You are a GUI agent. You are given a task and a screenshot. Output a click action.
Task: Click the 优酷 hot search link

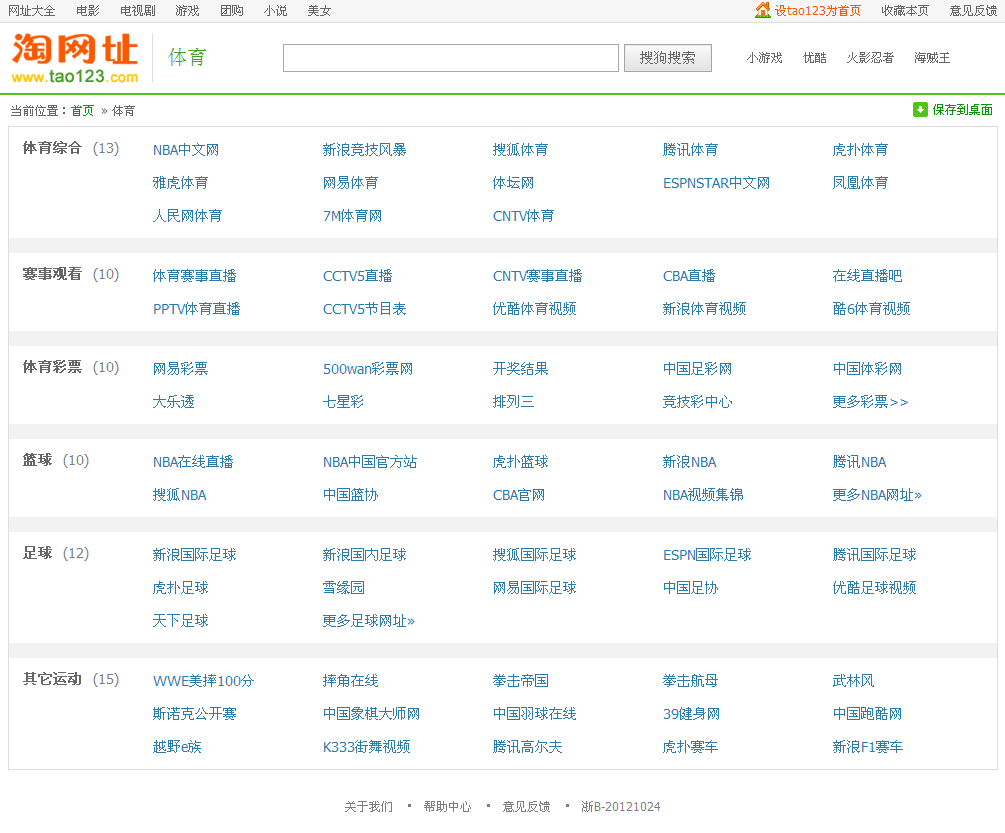814,58
